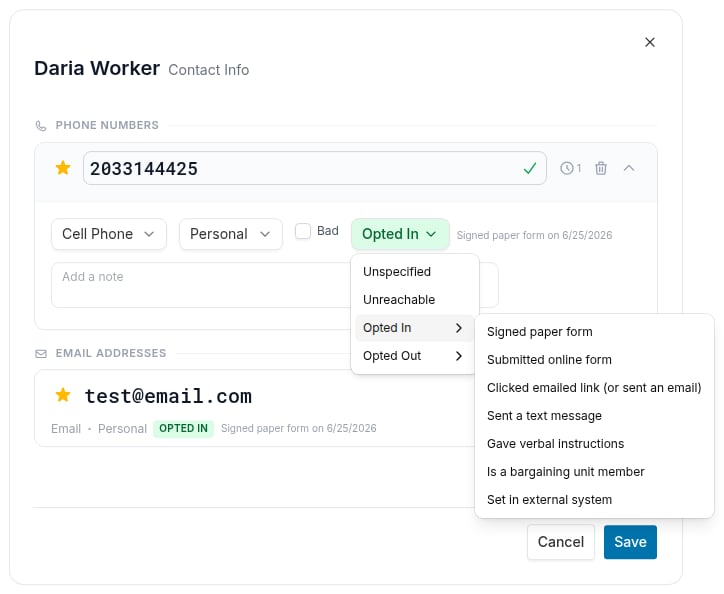This screenshot has width=724, height=594.
Task: Open the Personal category dropdown
Action: pos(230,234)
